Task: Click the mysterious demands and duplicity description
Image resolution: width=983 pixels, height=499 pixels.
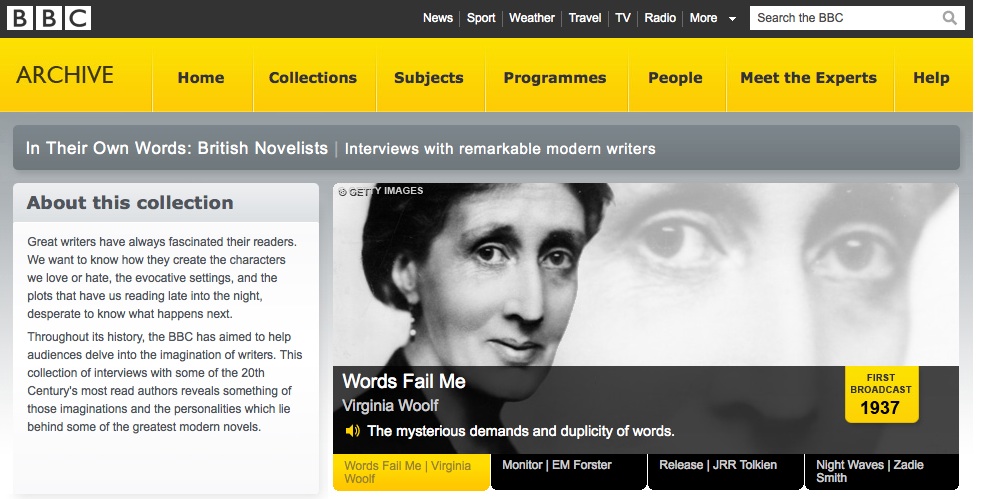Action: [x=521, y=431]
